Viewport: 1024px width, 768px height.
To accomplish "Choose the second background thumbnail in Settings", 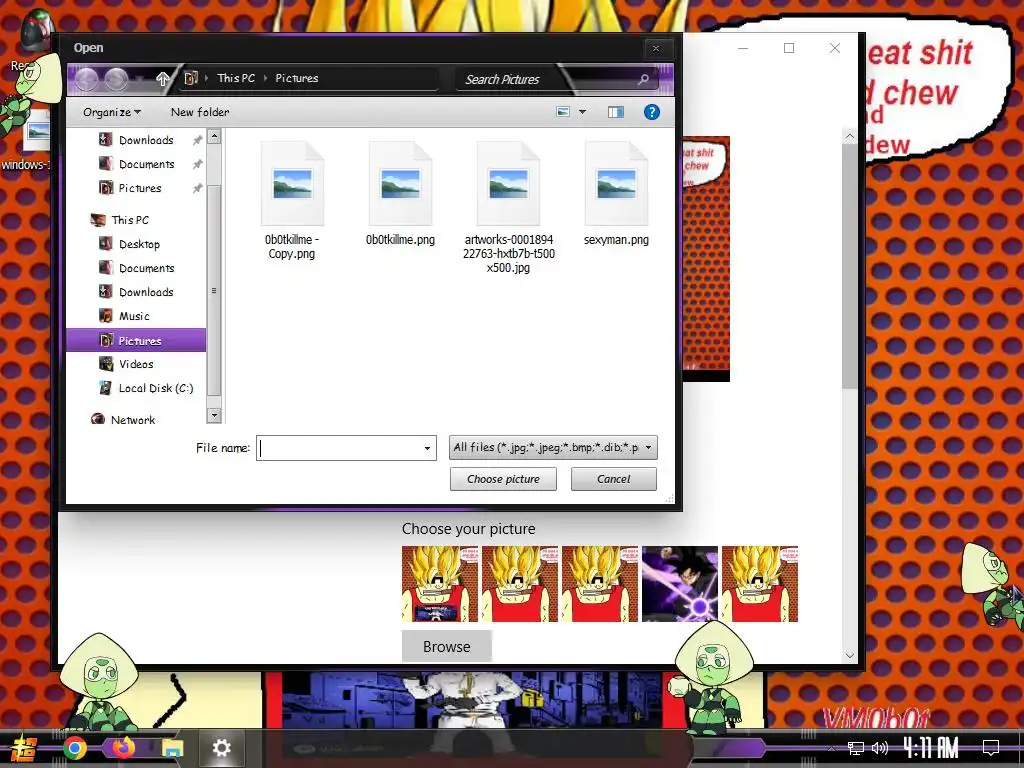I will (x=520, y=584).
